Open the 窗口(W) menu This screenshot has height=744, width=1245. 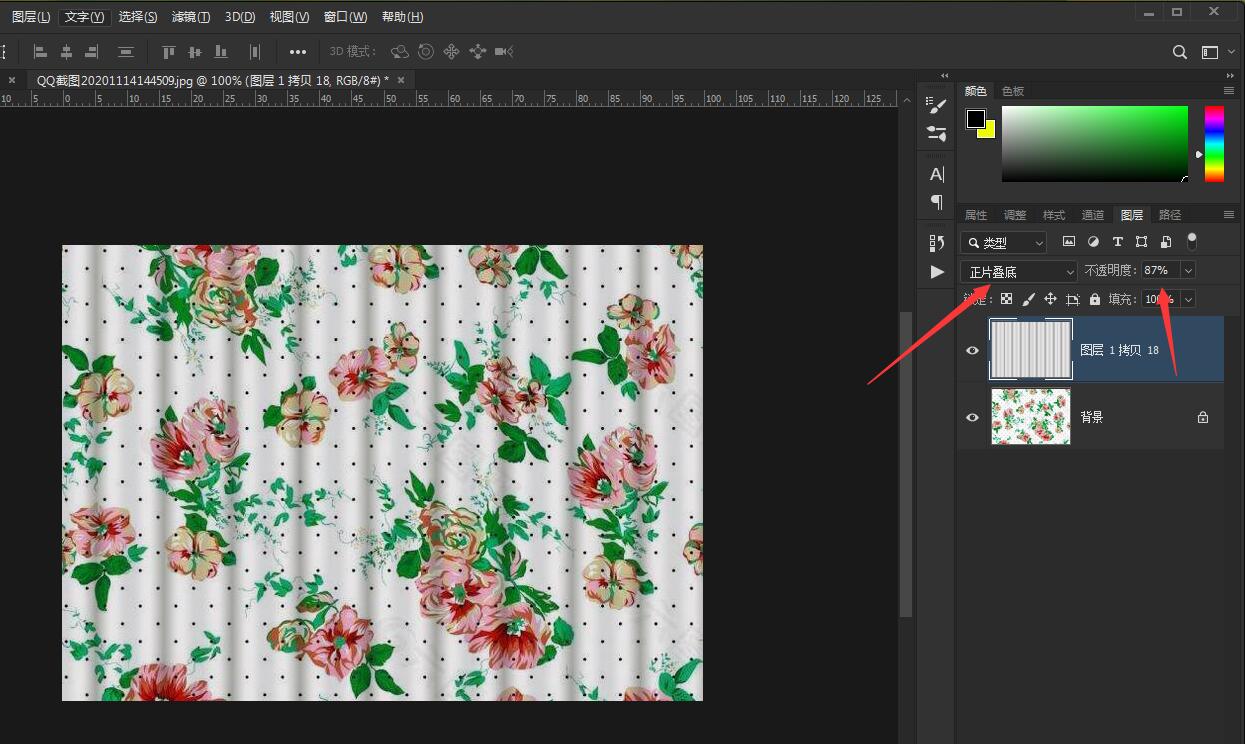click(x=345, y=17)
